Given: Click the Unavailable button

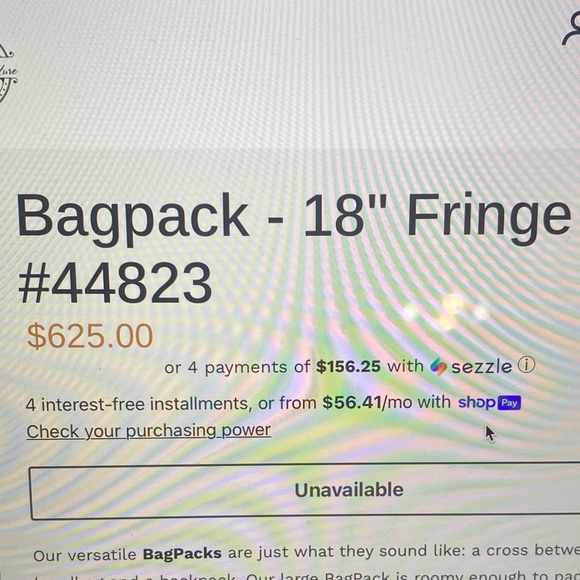Looking at the screenshot, I should coord(306,490).
